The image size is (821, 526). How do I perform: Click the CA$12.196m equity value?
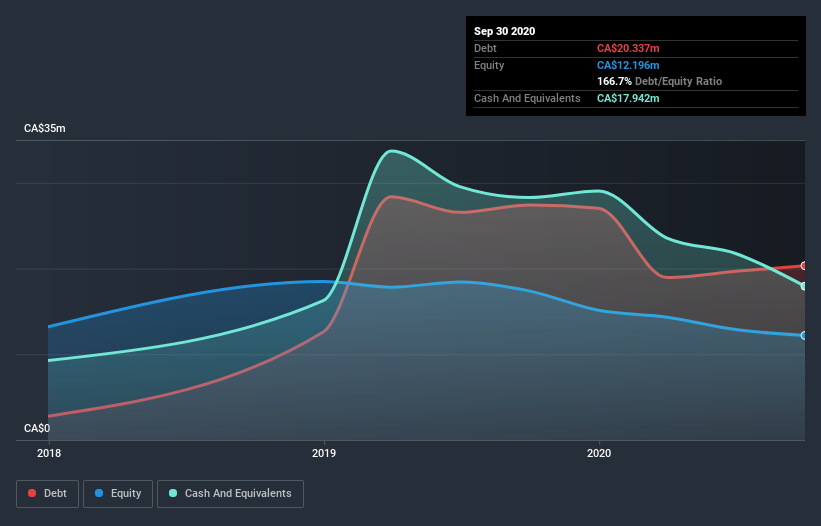click(628, 65)
